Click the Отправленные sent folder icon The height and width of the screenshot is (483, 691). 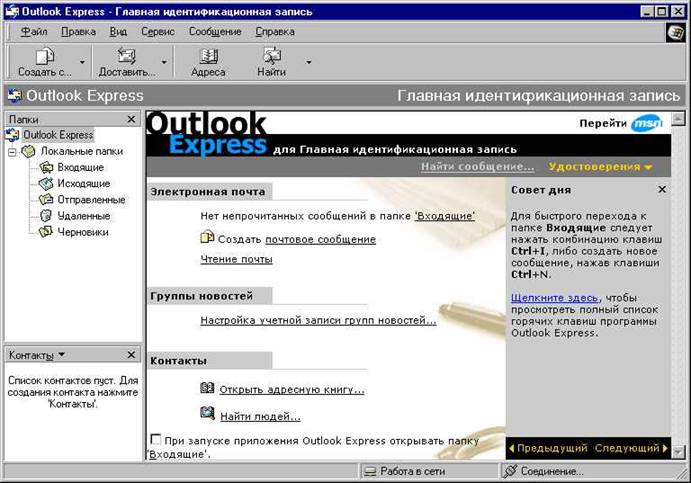(46, 200)
